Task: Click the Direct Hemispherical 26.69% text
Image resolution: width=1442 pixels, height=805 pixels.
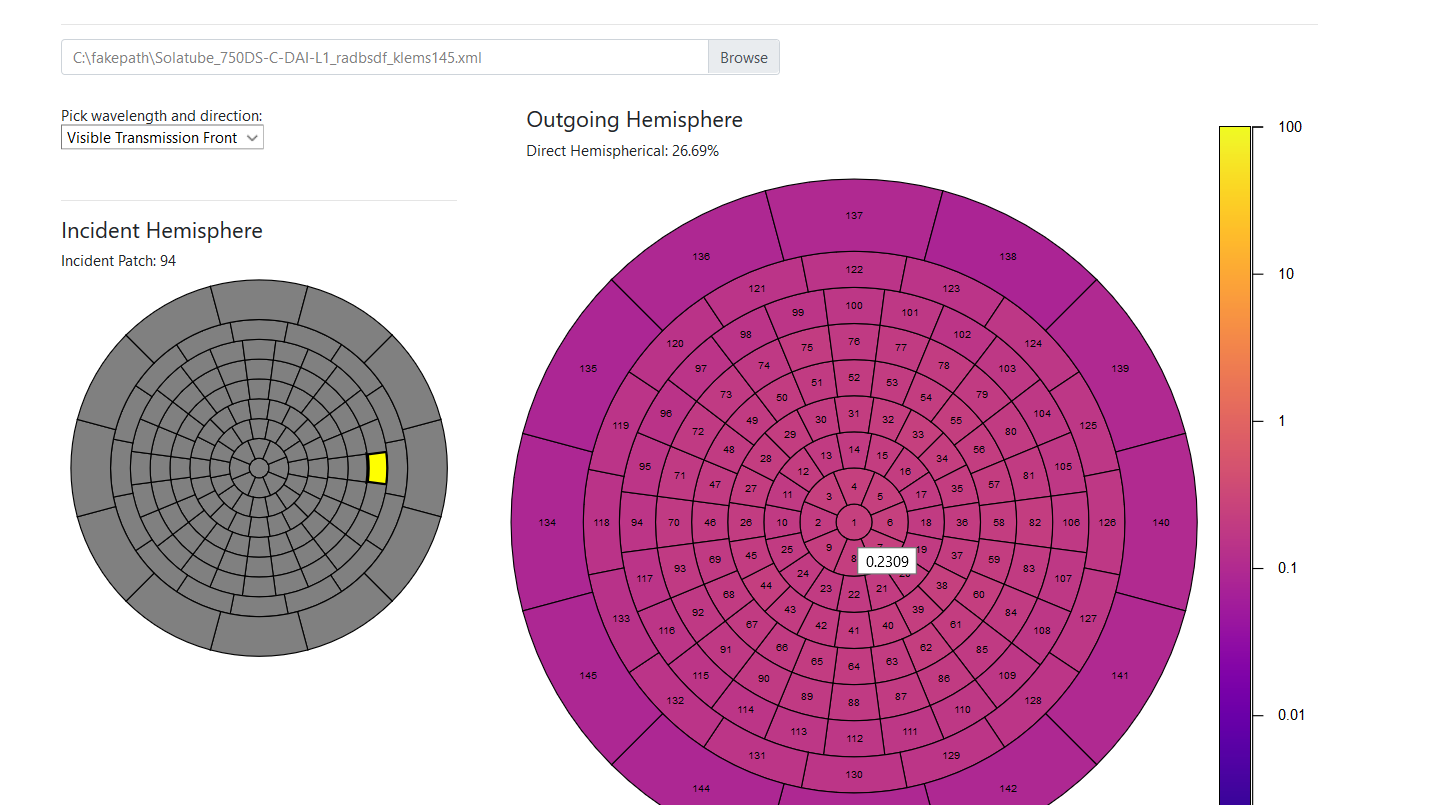Action: [622, 151]
